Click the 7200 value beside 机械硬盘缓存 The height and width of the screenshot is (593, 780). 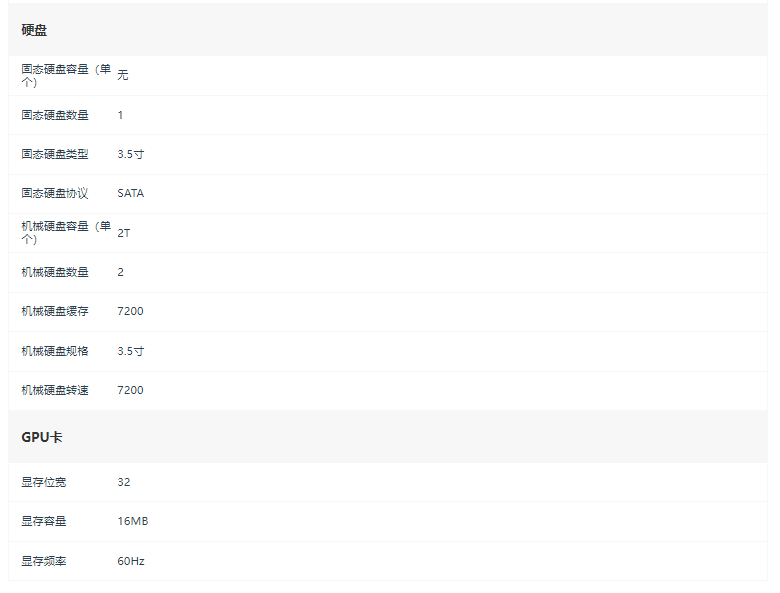click(x=130, y=311)
